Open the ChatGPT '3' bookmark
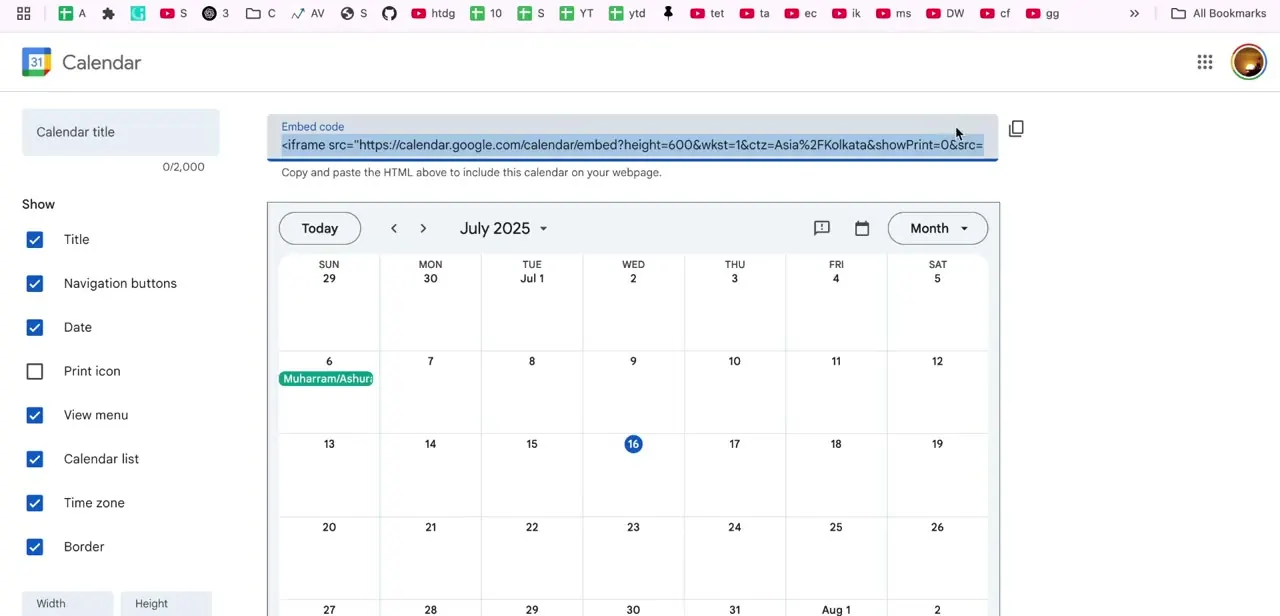The image size is (1280, 616). click(x=216, y=13)
